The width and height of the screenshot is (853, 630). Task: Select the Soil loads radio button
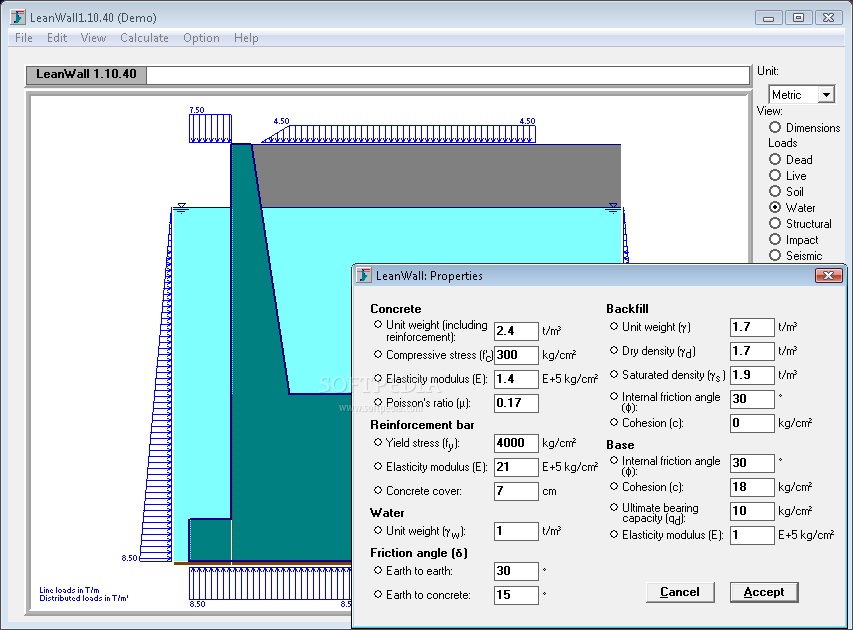(x=775, y=192)
